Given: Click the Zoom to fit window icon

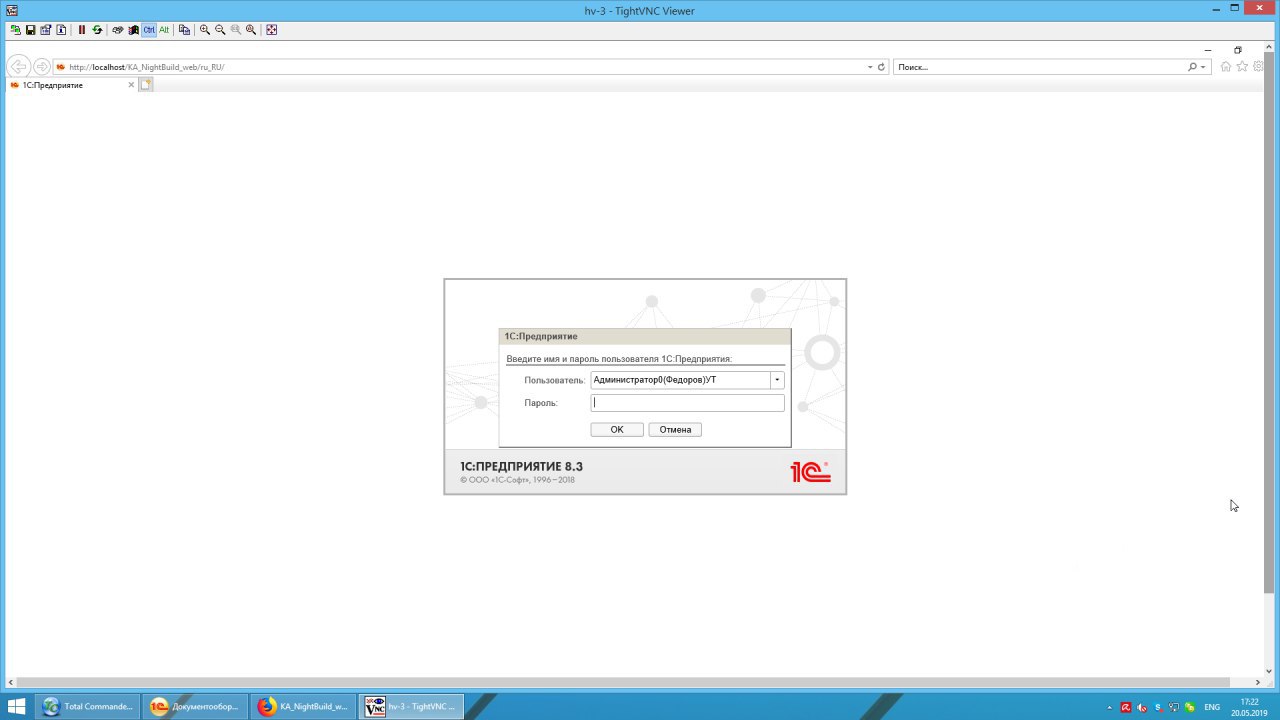Looking at the screenshot, I should 251,30.
